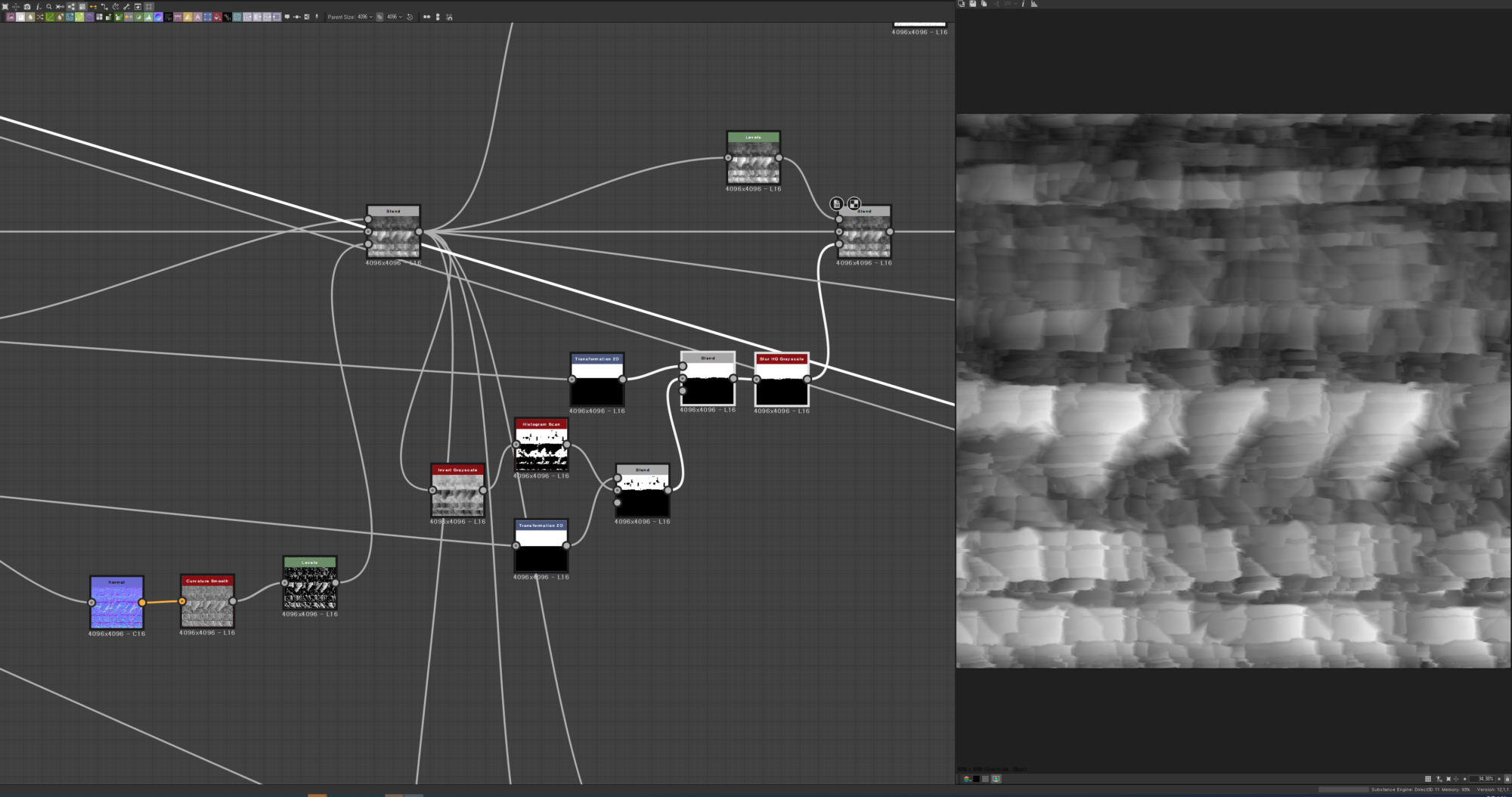
Task: Toggle tiling grid display in 2D view
Action: point(1427,779)
